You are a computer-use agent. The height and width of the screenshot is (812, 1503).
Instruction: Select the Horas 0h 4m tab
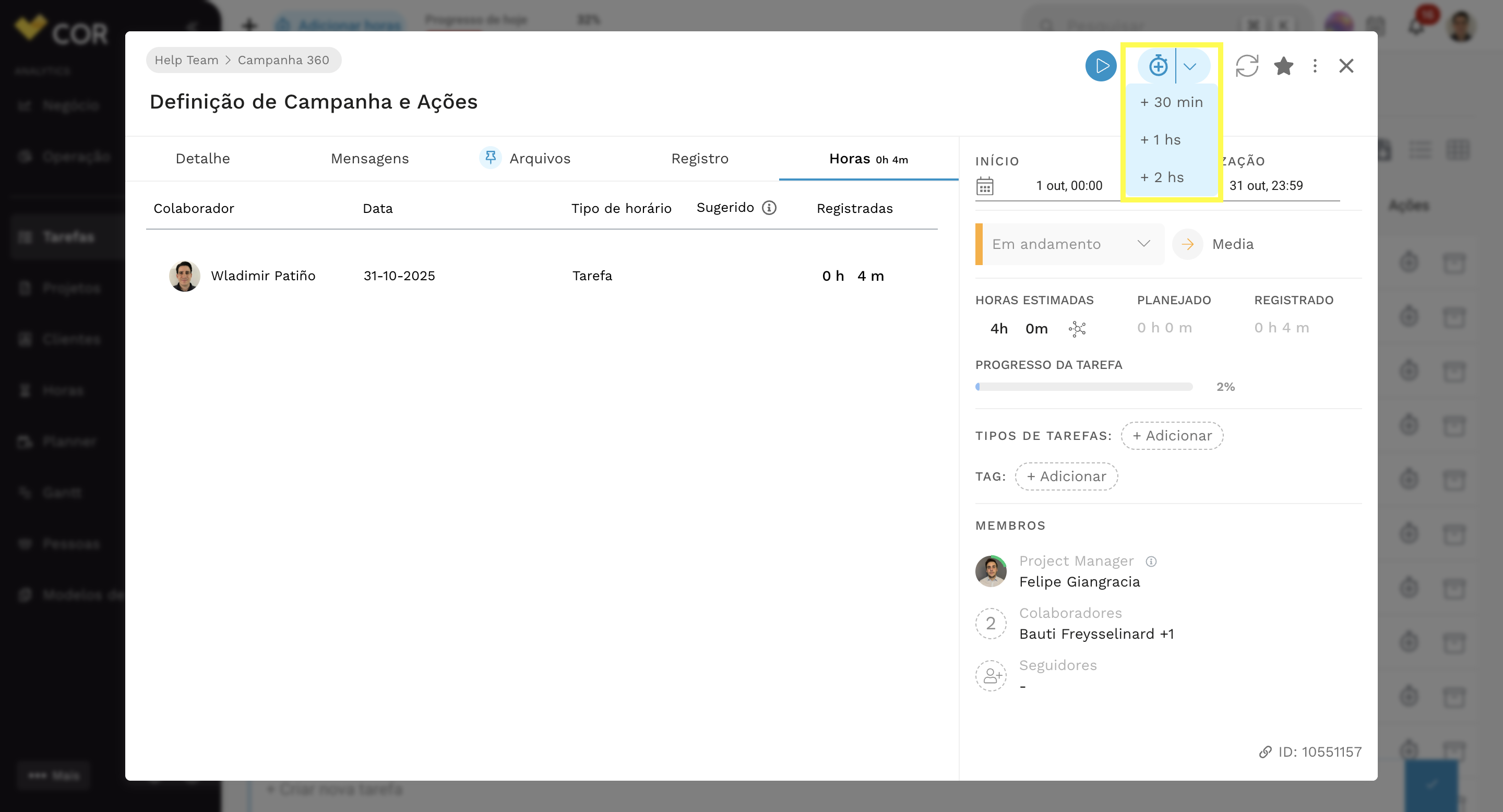868,159
